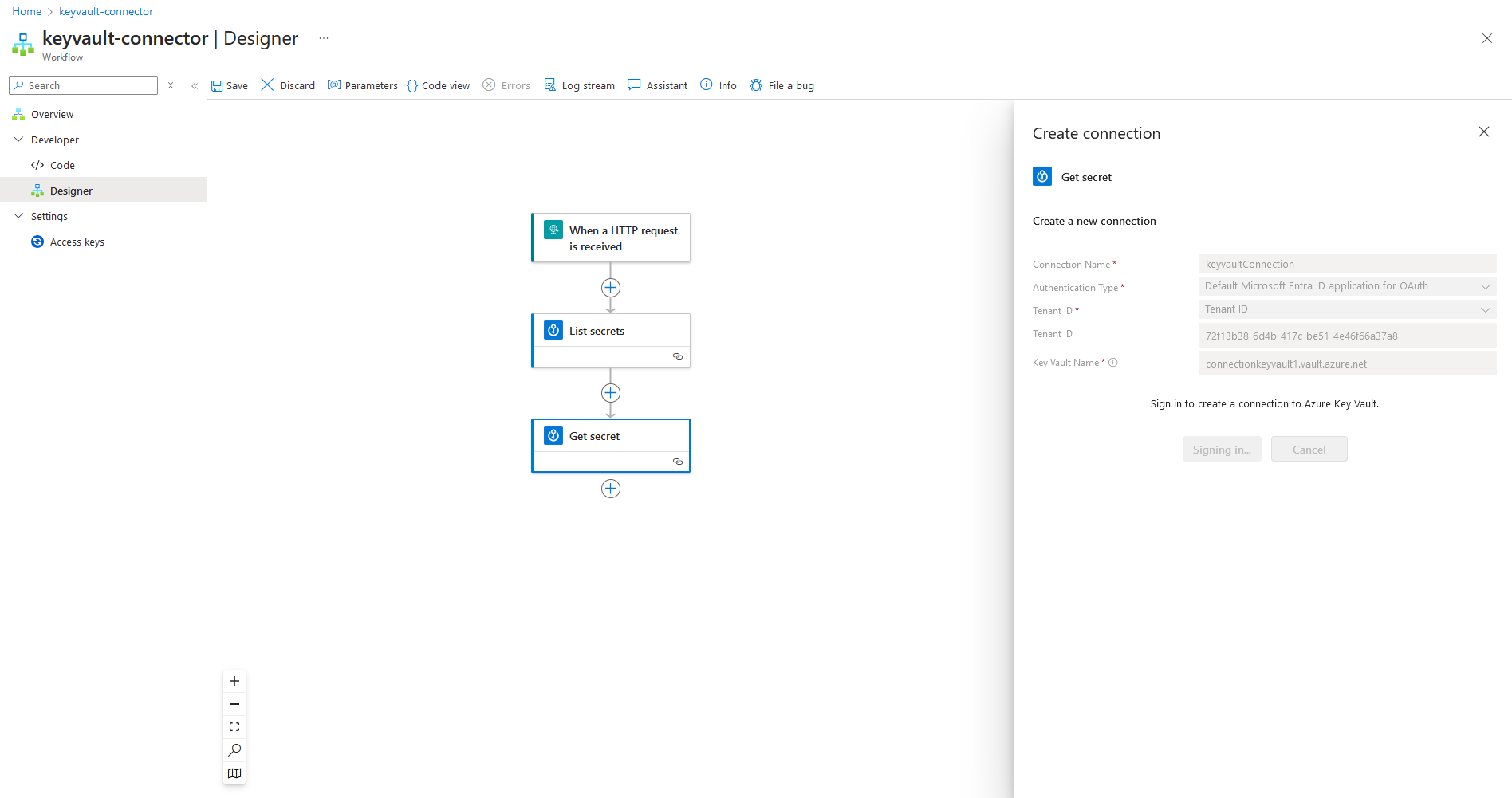Collapse the Developer section in sidebar
The image size is (1512, 798).
pos(18,140)
